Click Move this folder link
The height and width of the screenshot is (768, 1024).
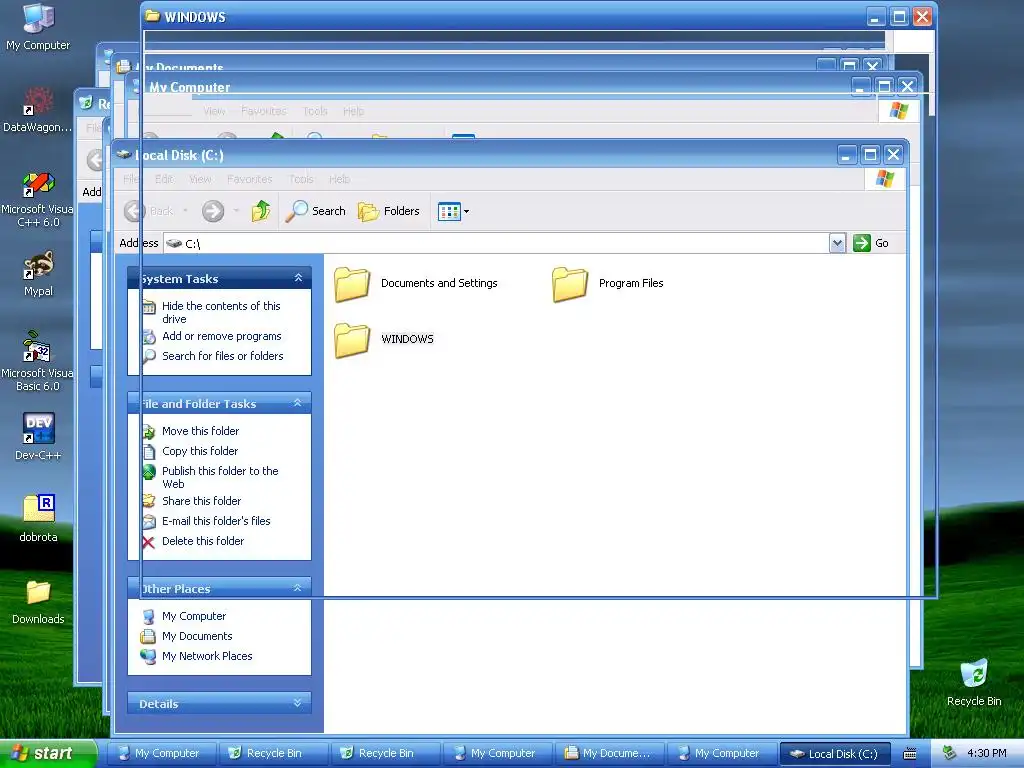click(x=200, y=431)
